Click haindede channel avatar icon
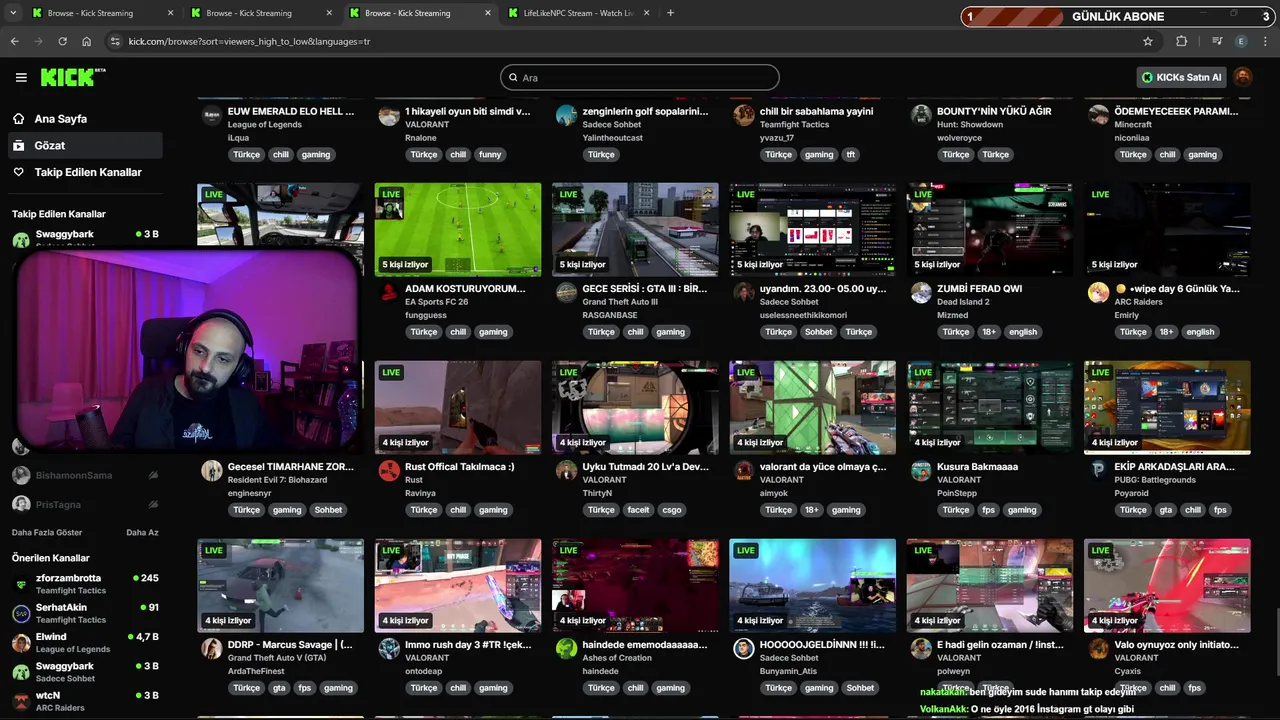The width and height of the screenshot is (1280, 720). [566, 649]
